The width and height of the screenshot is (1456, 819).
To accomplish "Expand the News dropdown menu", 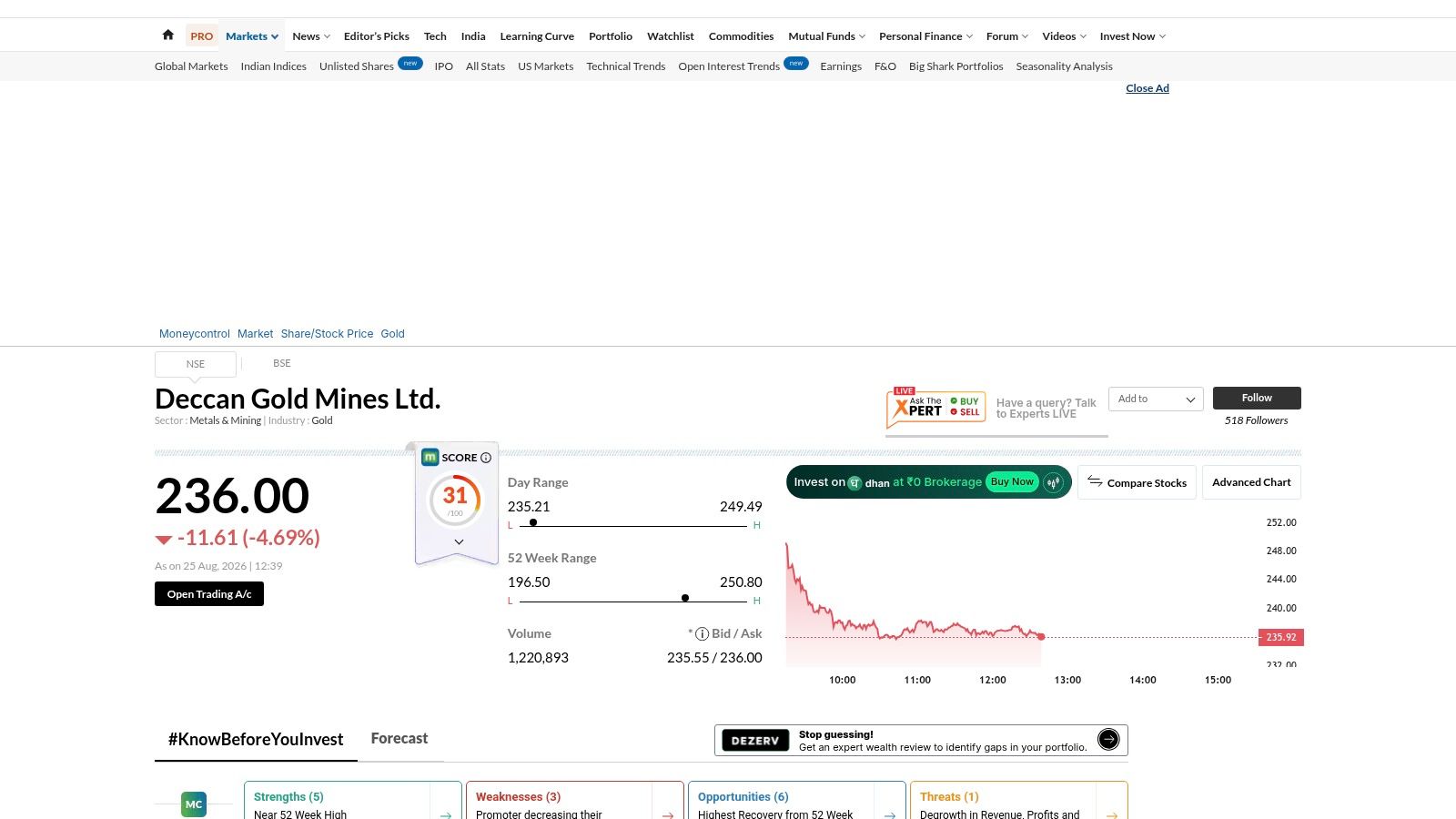I will 311,36.
